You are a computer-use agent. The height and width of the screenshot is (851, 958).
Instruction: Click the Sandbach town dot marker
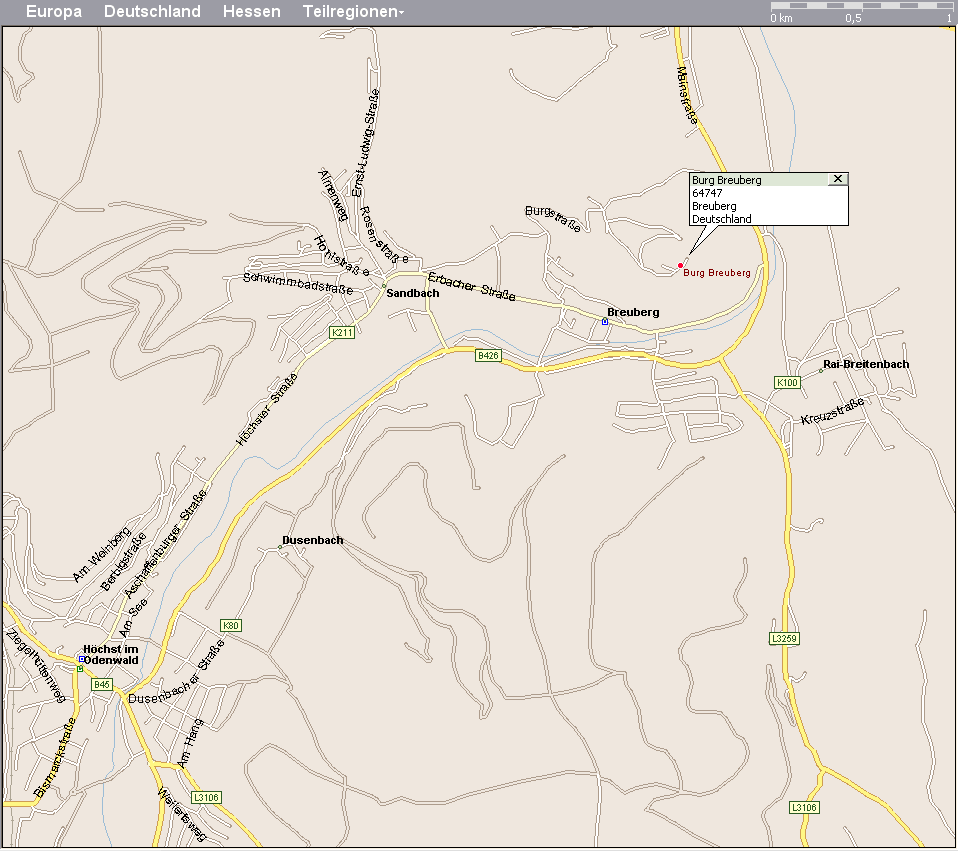[x=384, y=286]
